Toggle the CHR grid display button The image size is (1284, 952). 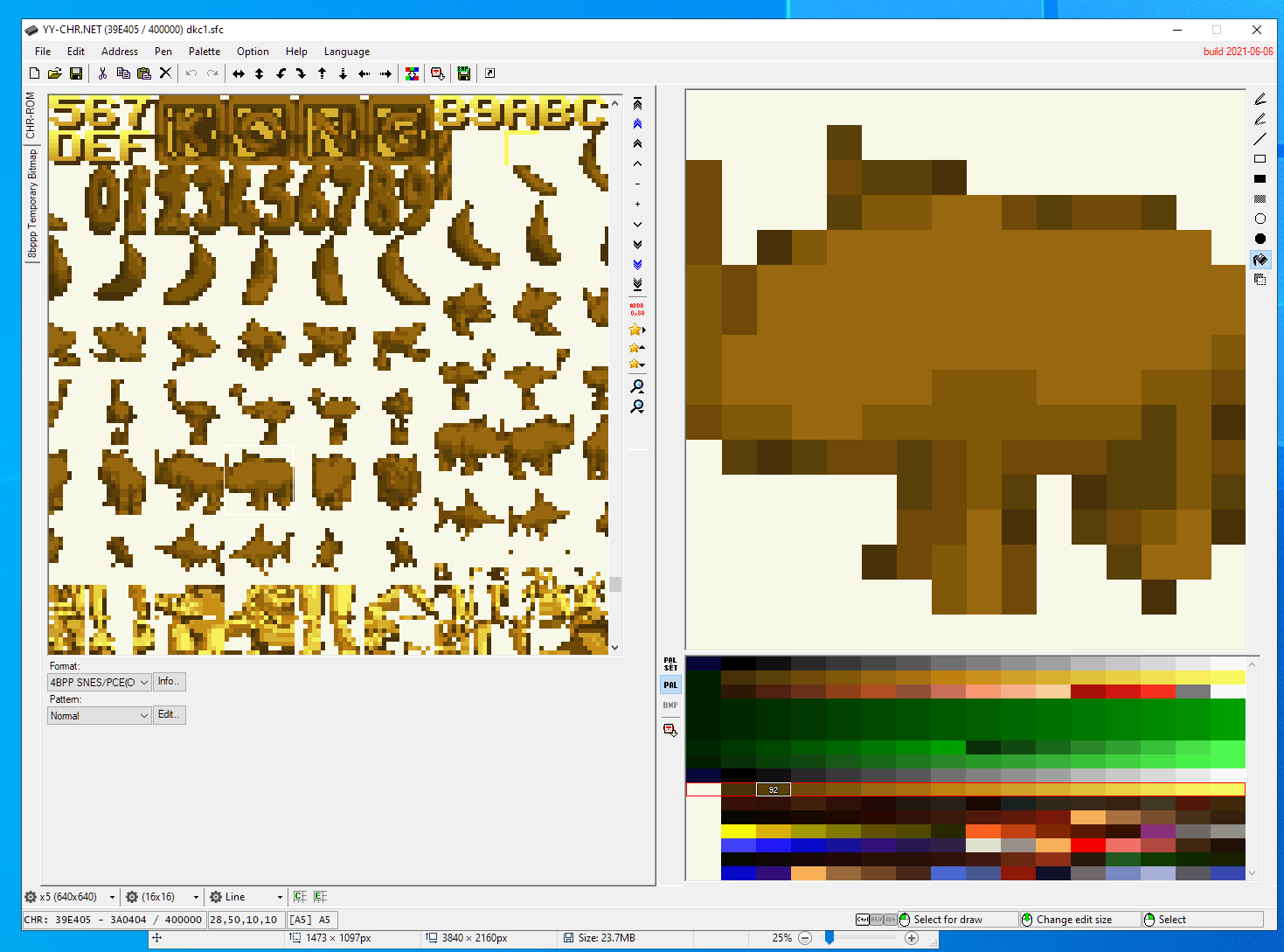300,897
